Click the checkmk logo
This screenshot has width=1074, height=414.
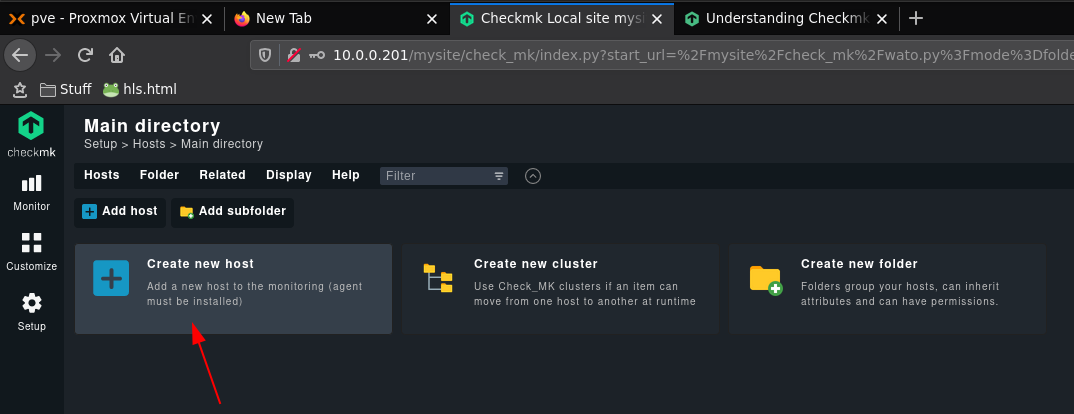point(32,134)
